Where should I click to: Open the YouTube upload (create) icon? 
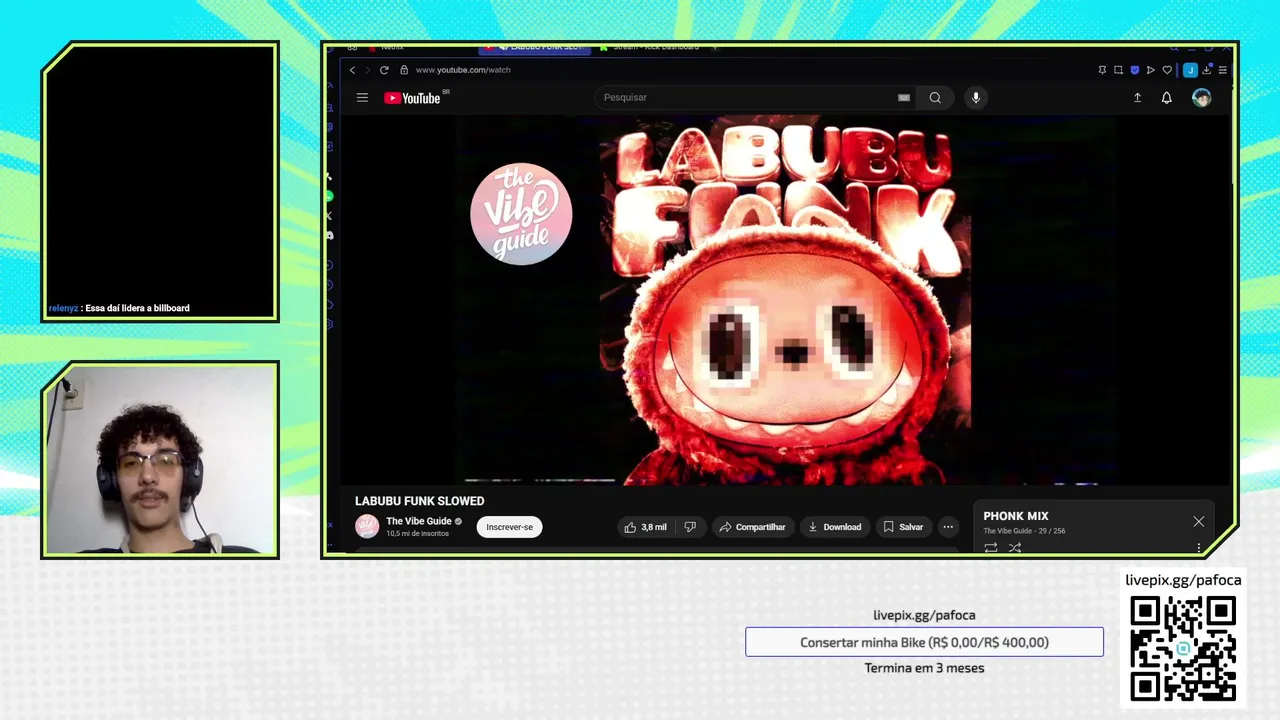pos(1137,98)
